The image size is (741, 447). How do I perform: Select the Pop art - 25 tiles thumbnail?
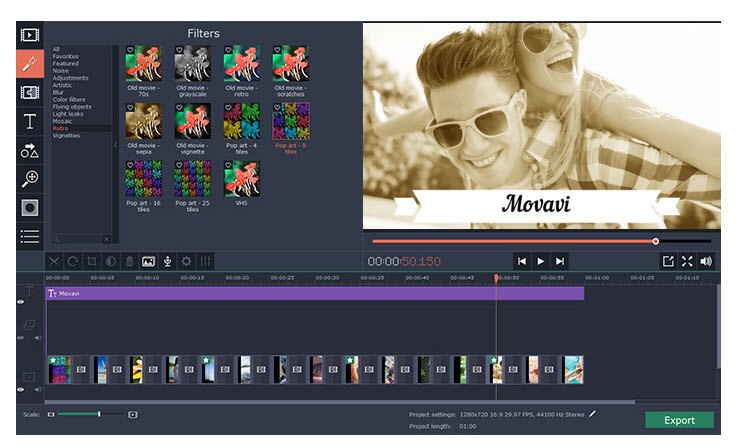click(x=192, y=179)
